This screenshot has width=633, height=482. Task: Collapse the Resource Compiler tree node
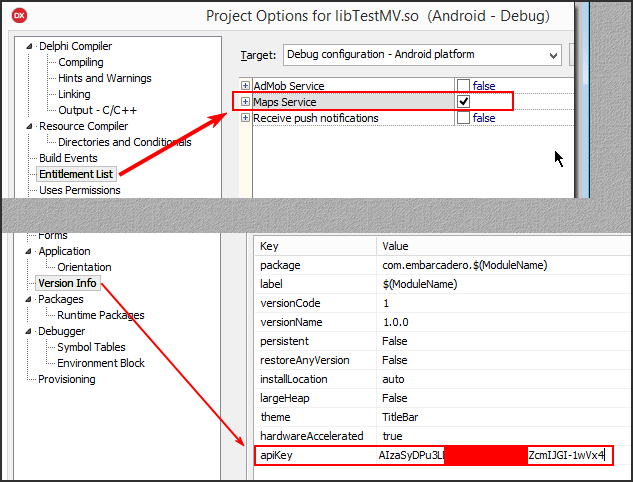29,126
